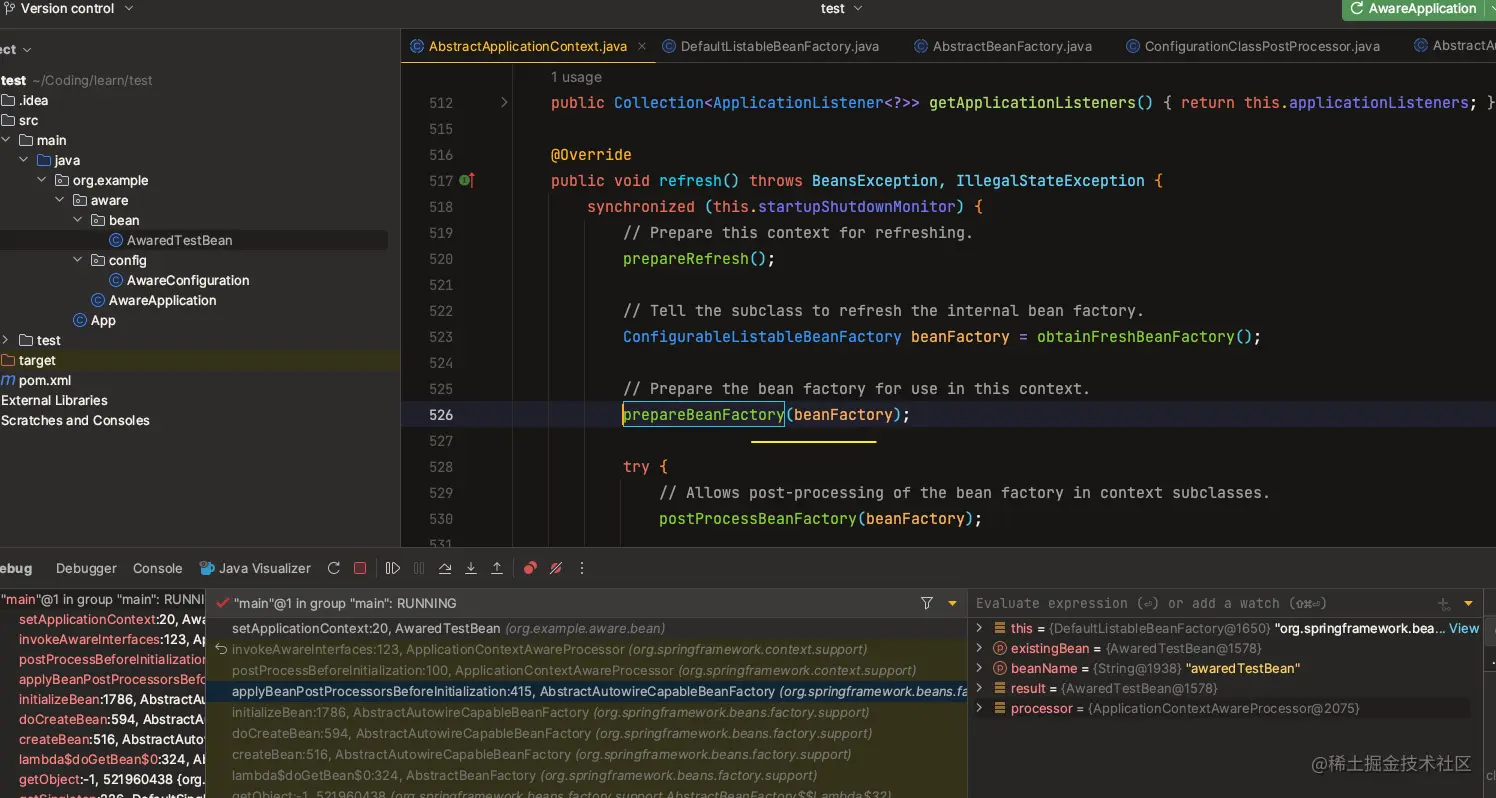Open more debug actions menu

(x=582, y=568)
